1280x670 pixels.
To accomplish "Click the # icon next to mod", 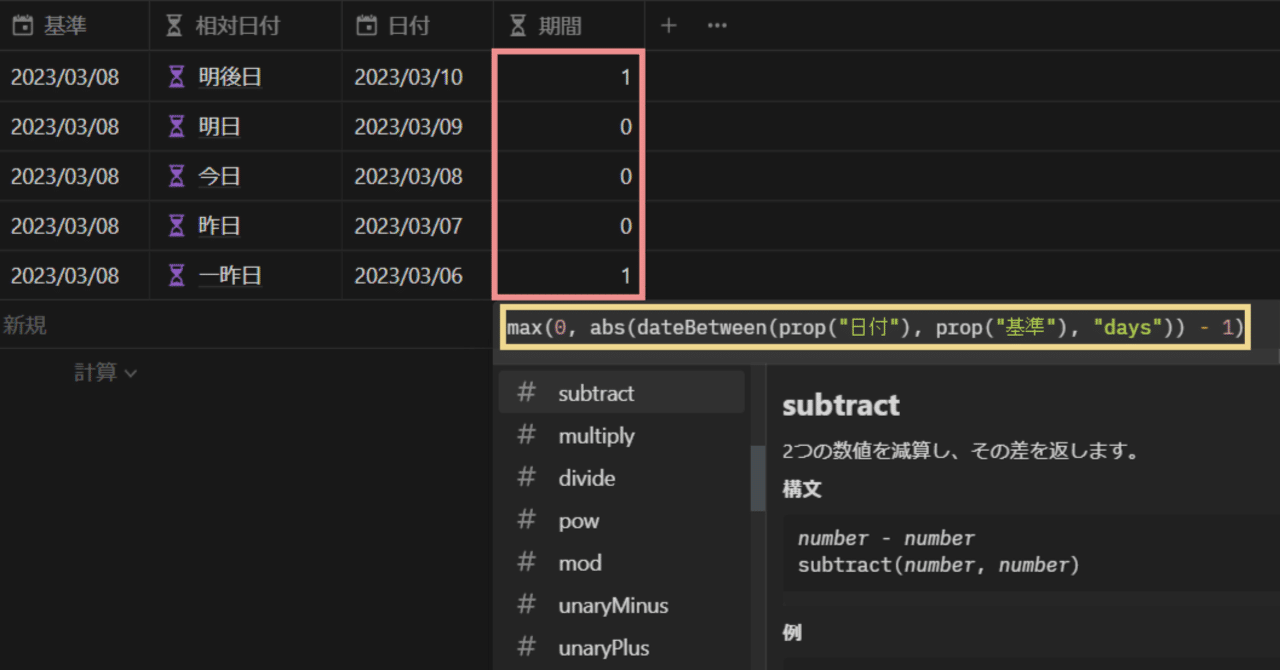I will coord(527,562).
